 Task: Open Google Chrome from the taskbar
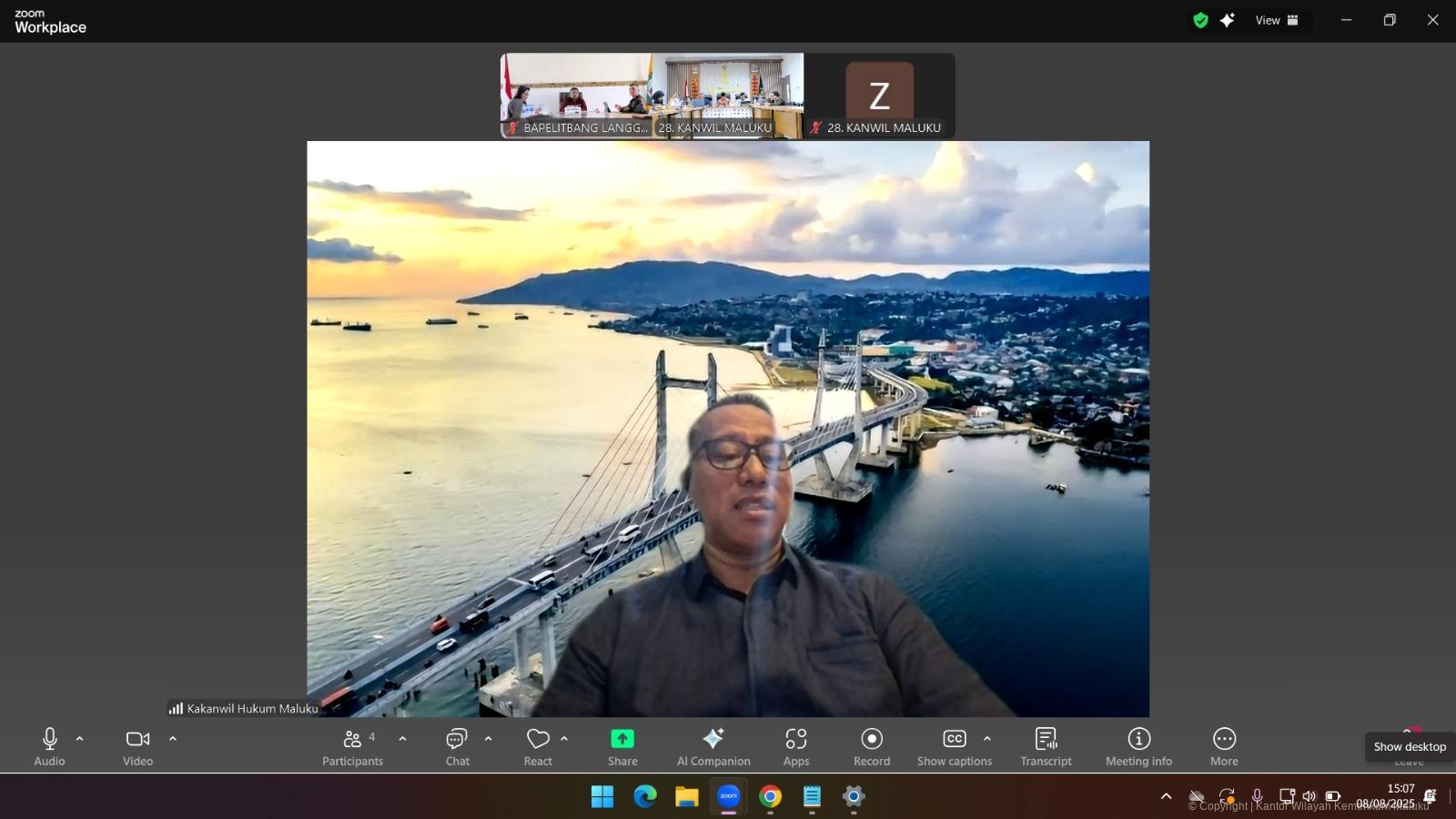pyautogui.click(x=771, y=797)
